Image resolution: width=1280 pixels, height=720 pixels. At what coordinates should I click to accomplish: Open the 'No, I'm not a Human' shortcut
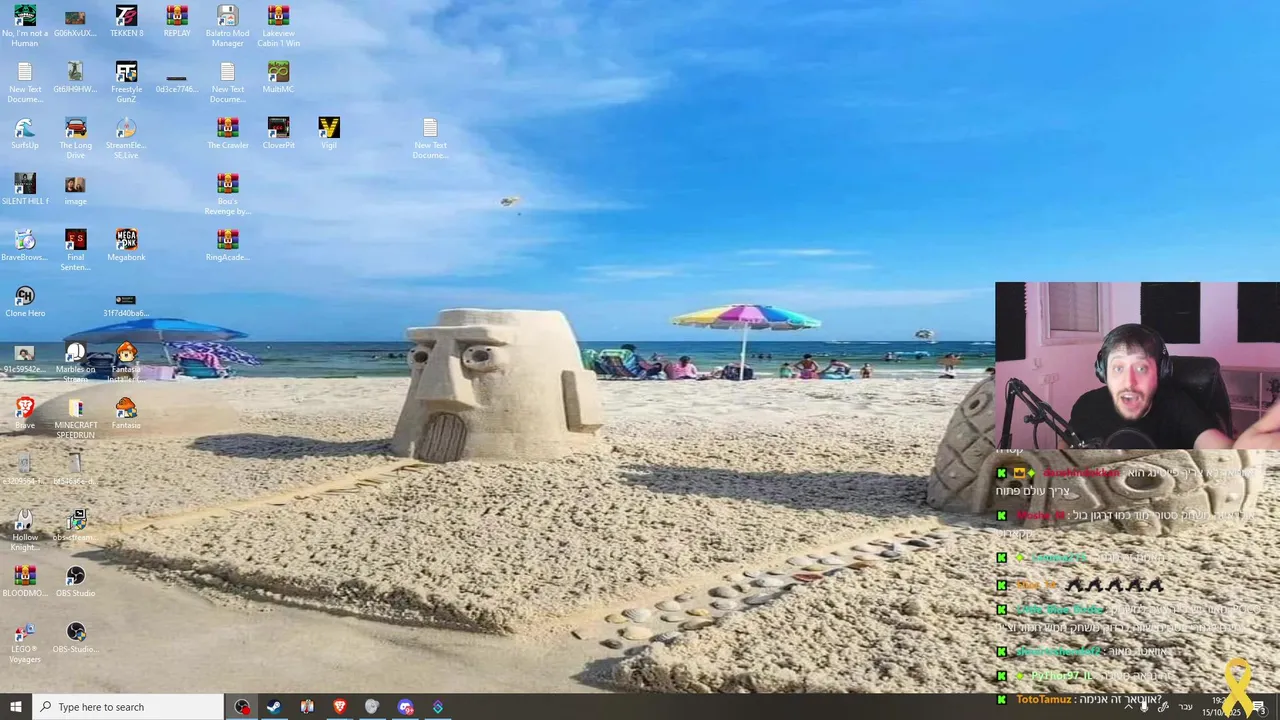[25, 25]
